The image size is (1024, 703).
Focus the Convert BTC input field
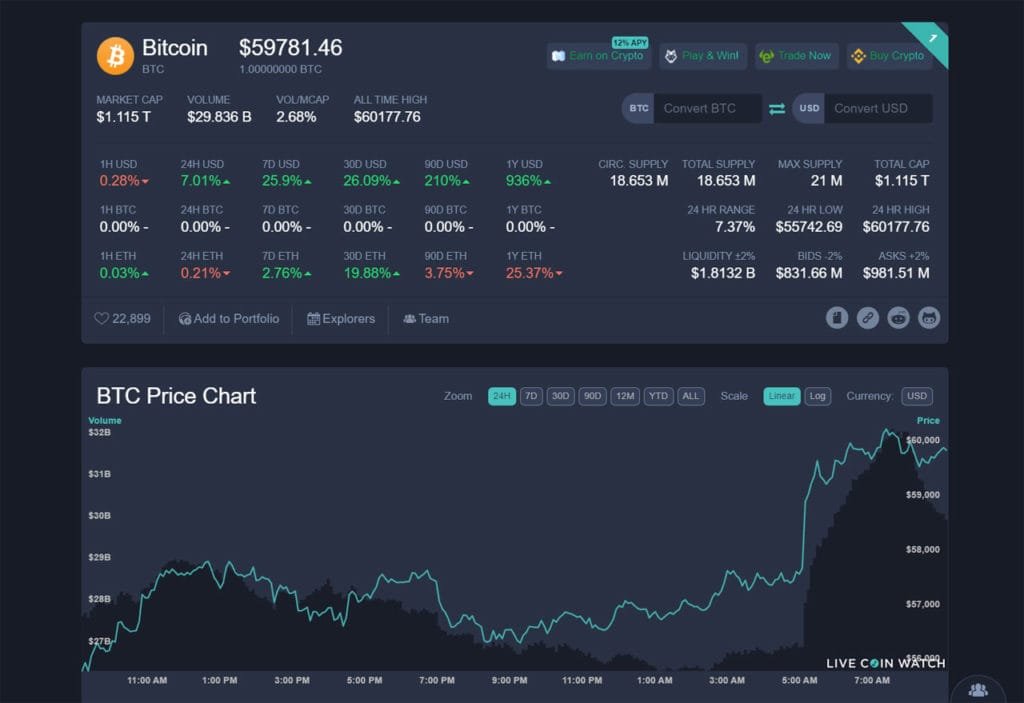pos(708,109)
